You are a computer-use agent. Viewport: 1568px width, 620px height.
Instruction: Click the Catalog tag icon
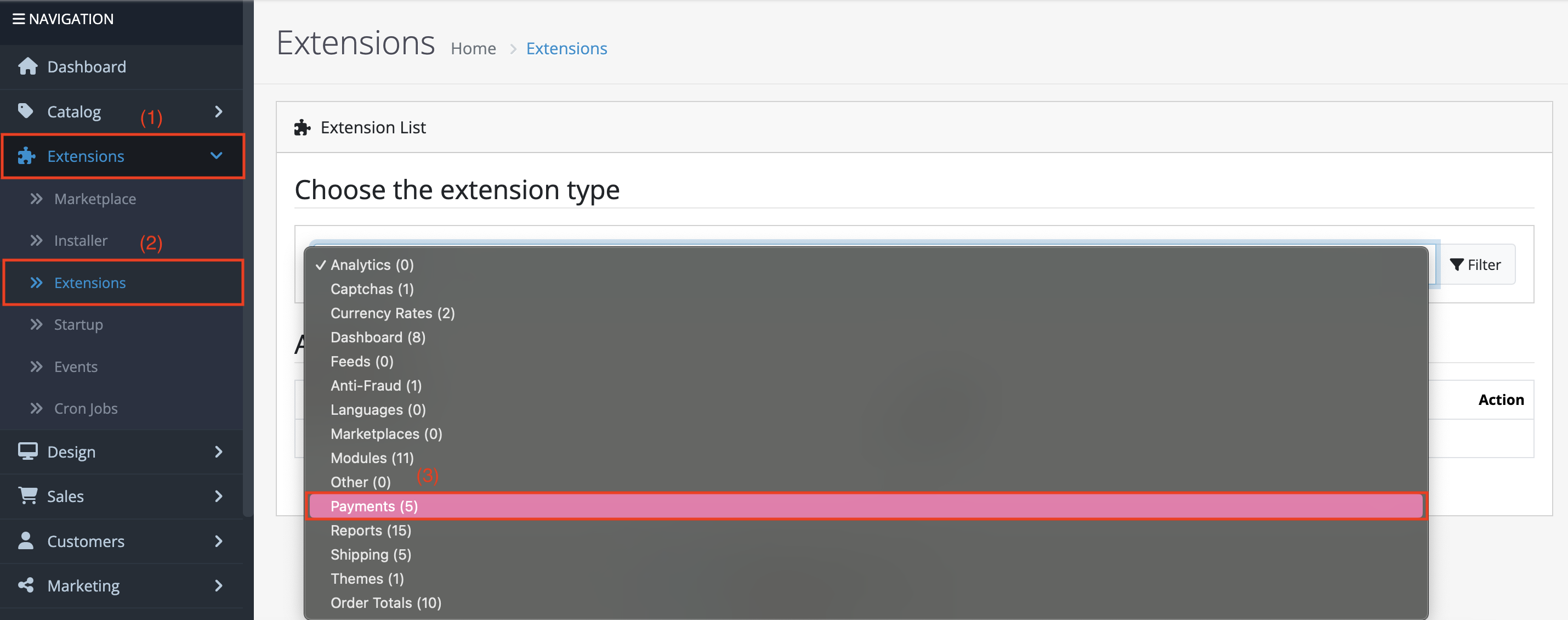click(26, 111)
